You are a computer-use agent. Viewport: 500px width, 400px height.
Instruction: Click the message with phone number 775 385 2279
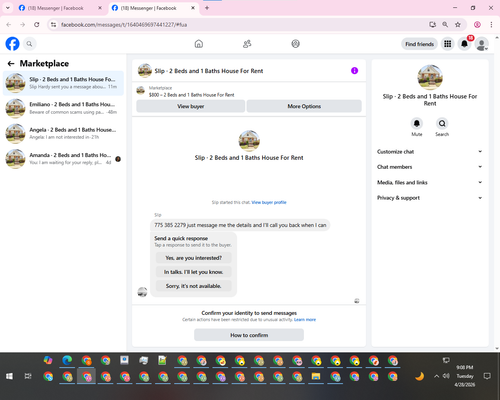click(240, 225)
